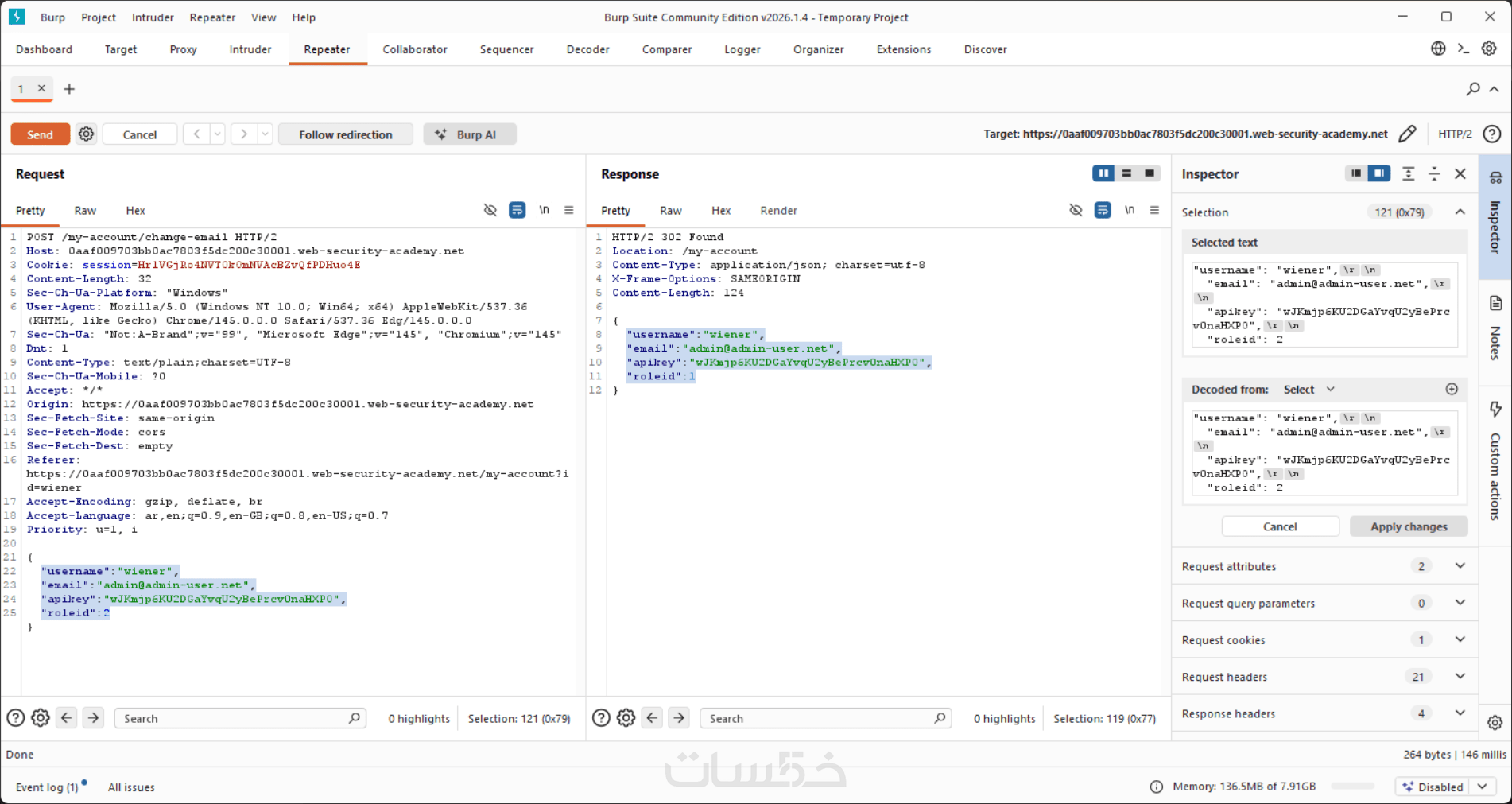Go to next match in Response search
This screenshot has width=1512, height=804.
[679, 718]
